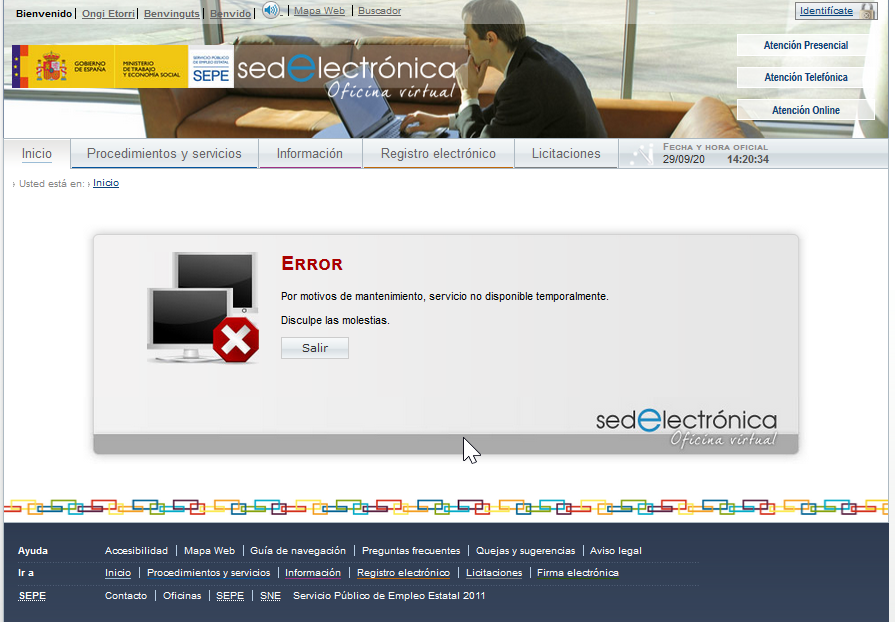Open Preguntas frecuentes footer link

tap(411, 551)
